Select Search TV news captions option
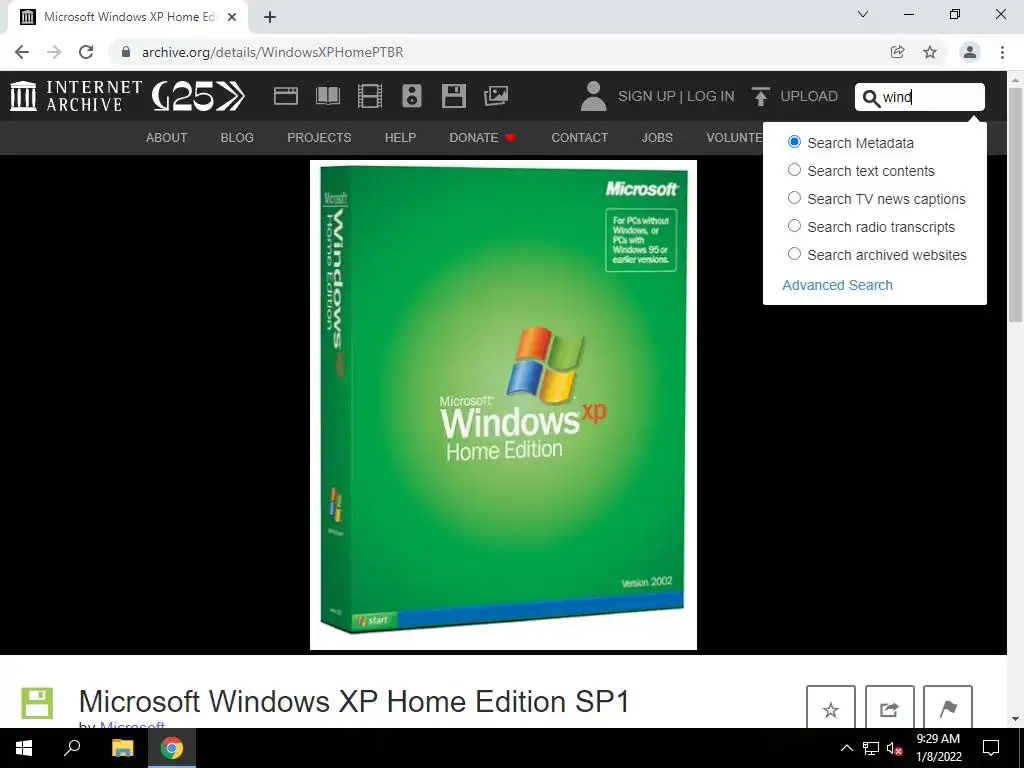1024x768 pixels. 794,198
